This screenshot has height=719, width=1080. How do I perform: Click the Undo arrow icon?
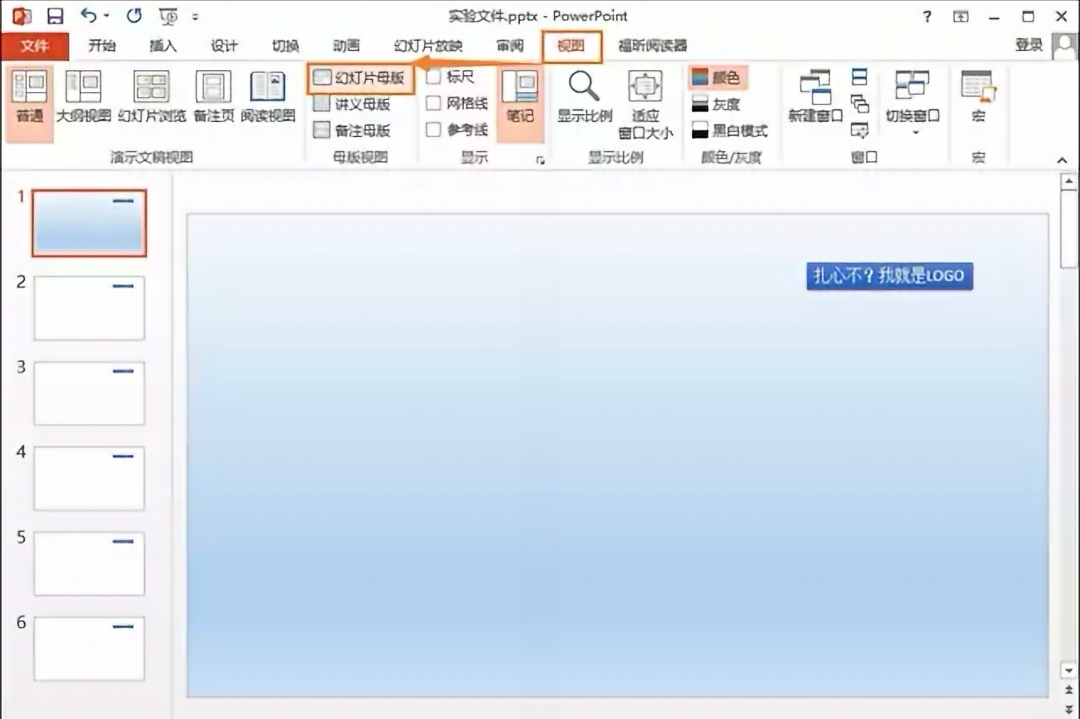click(88, 15)
